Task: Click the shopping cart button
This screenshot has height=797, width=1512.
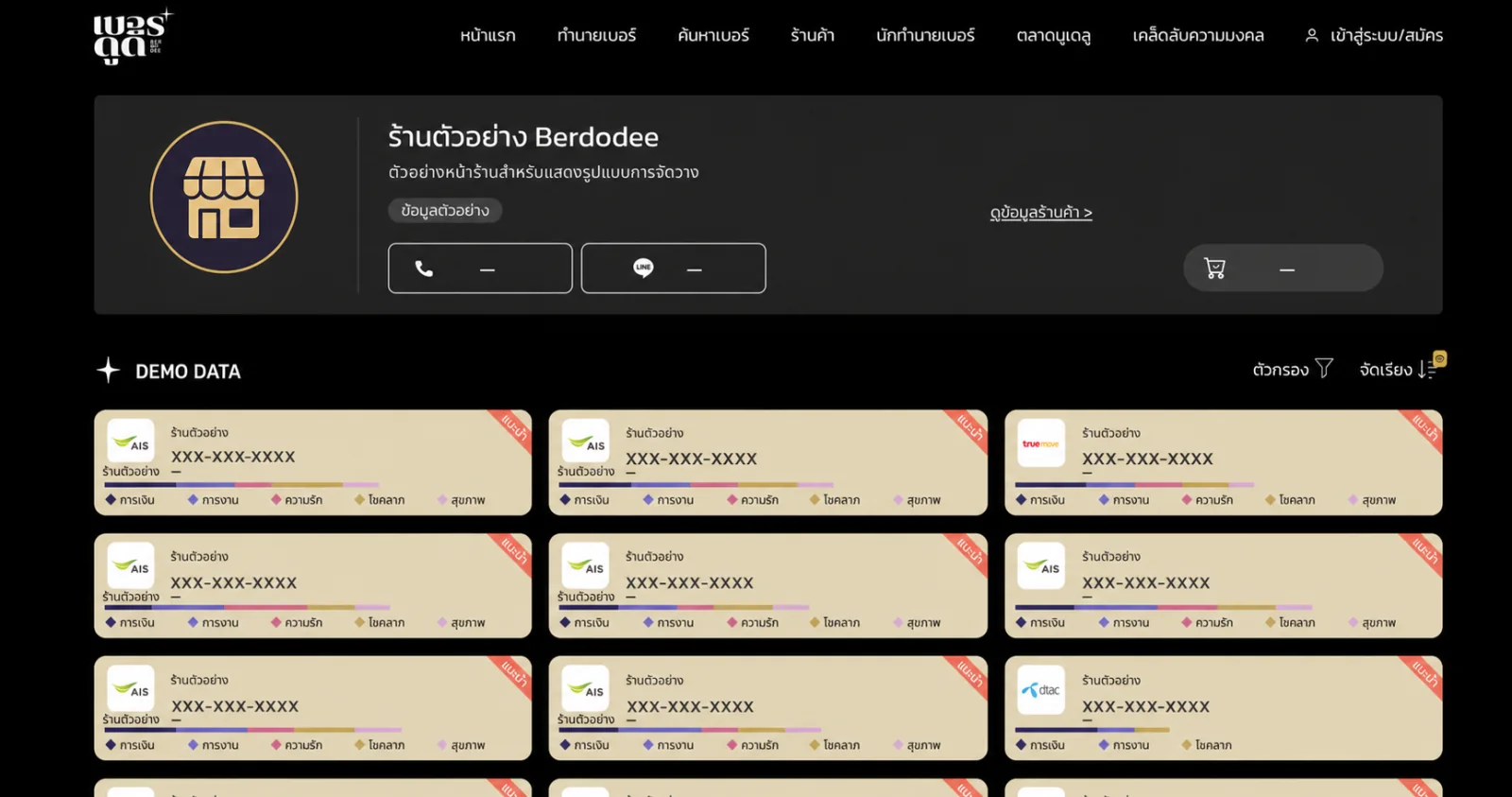Action: [1283, 269]
